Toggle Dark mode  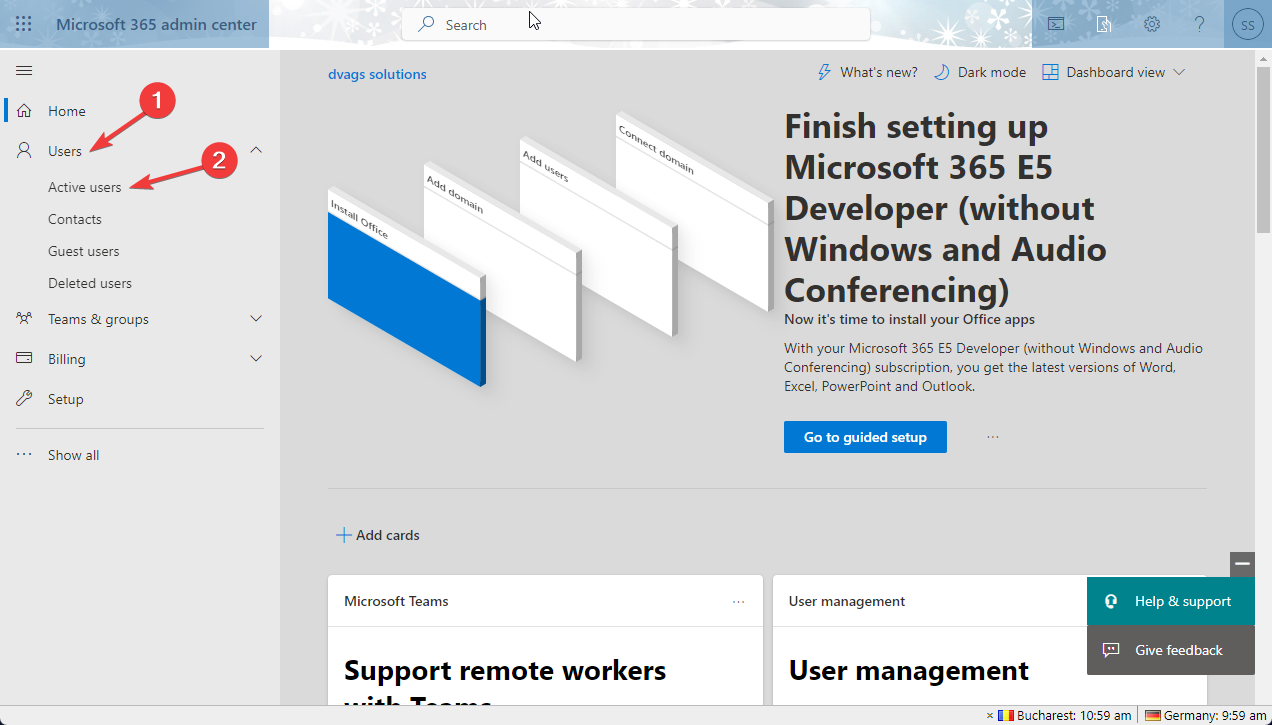coord(980,72)
